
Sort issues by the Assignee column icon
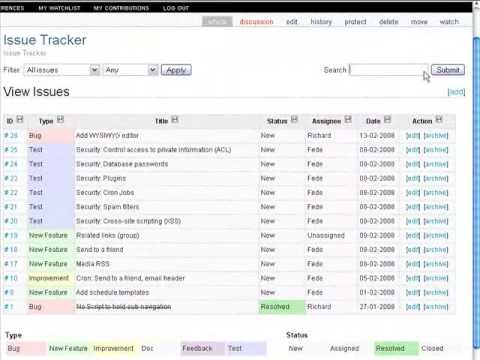[348, 119]
